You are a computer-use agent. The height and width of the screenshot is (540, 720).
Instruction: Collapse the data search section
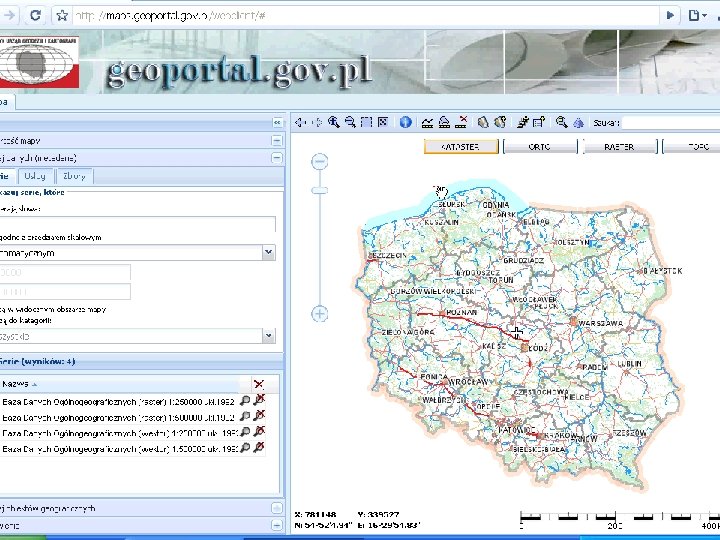(x=277, y=158)
